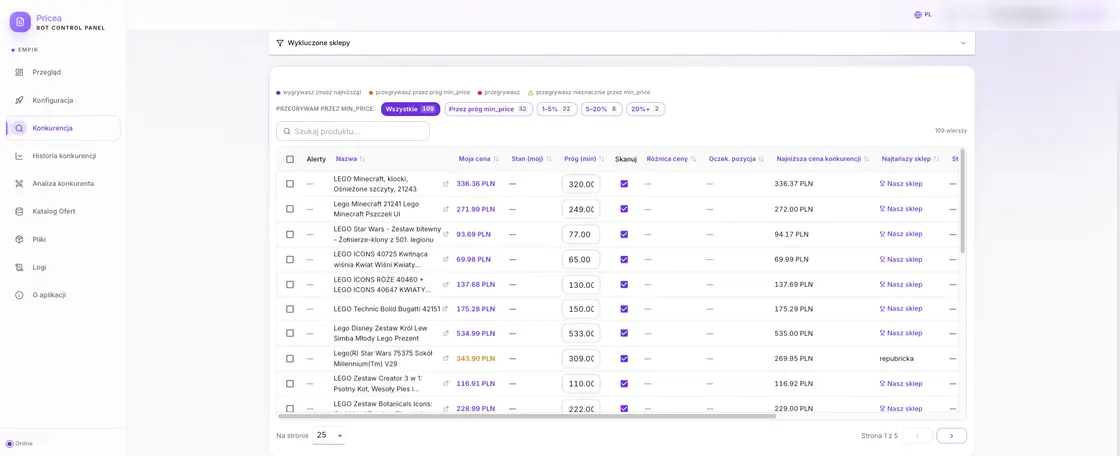This screenshot has width=1120, height=456.
Task: Open Katalog Ofert page
Action: [x=54, y=212]
